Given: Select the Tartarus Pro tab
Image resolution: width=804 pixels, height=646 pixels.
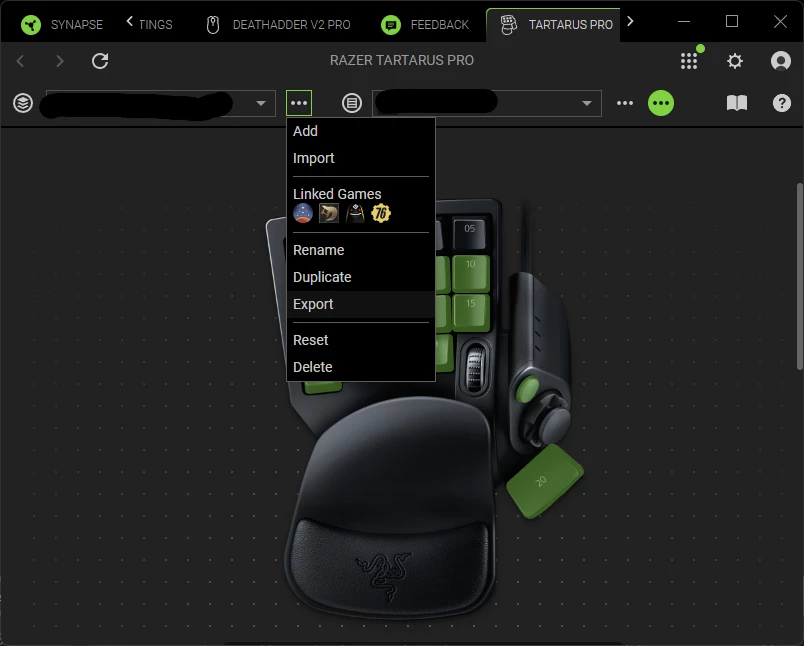Looking at the screenshot, I should [x=555, y=24].
